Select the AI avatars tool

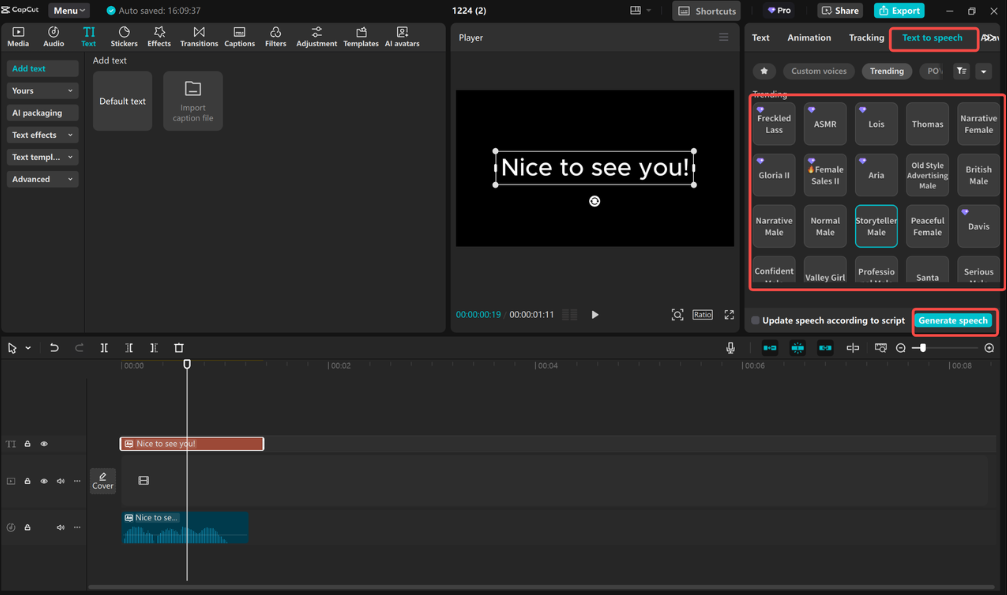click(x=402, y=37)
